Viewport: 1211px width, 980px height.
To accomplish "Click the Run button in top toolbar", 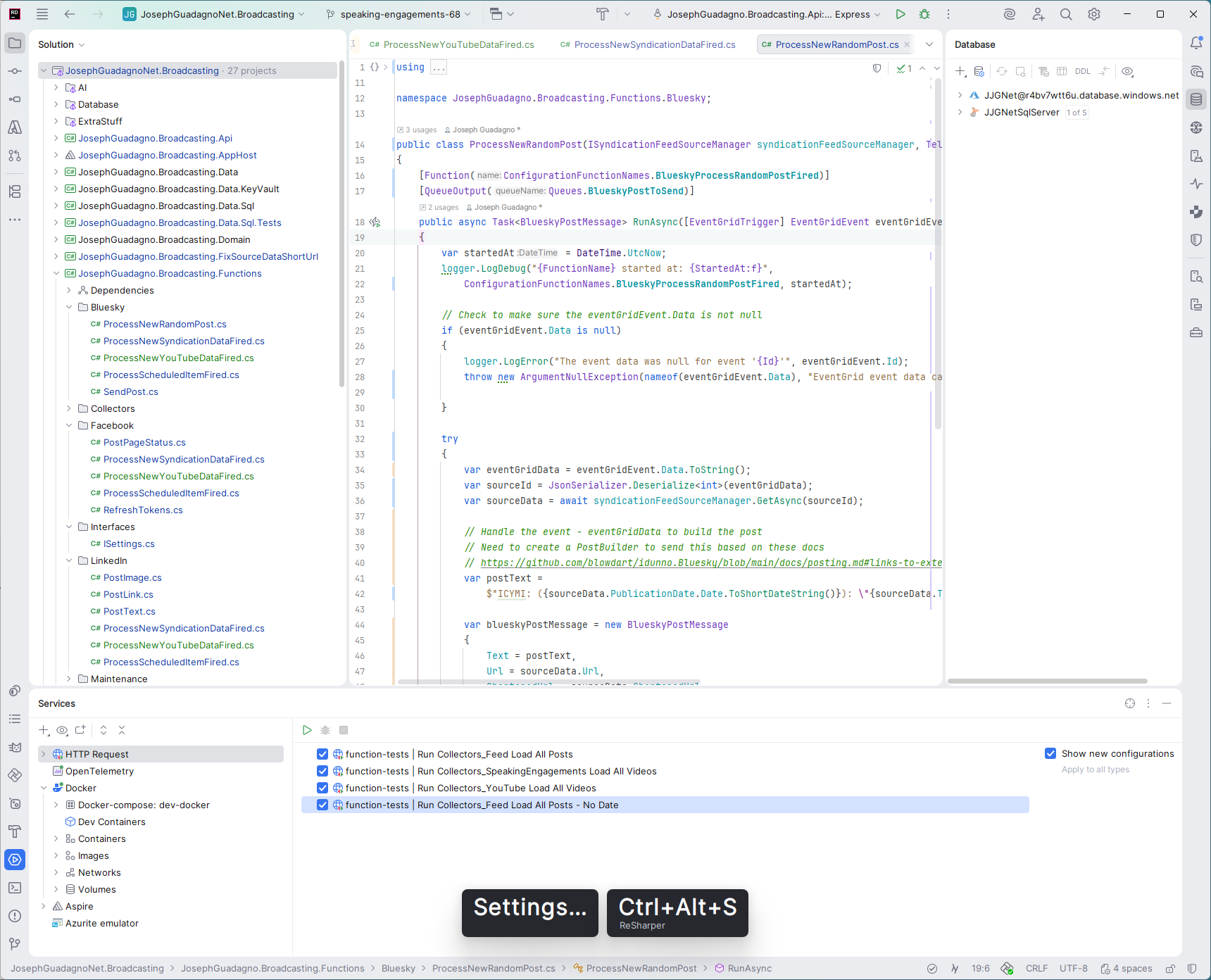I will (900, 14).
